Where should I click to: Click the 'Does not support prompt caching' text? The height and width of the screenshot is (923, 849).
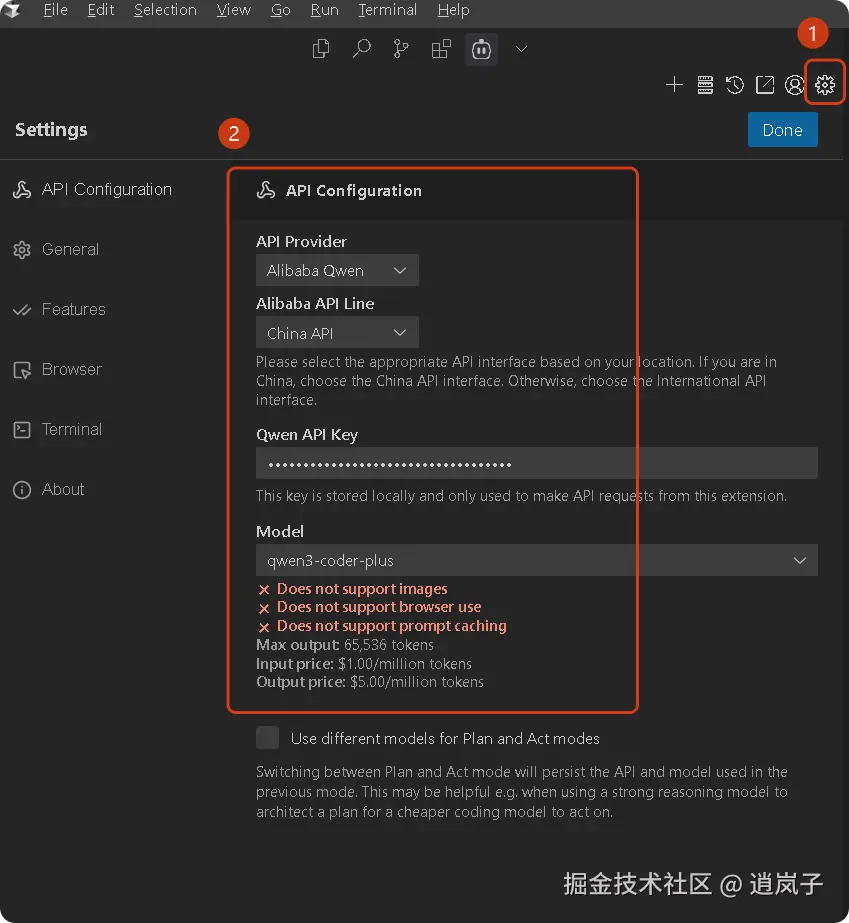coord(392,626)
